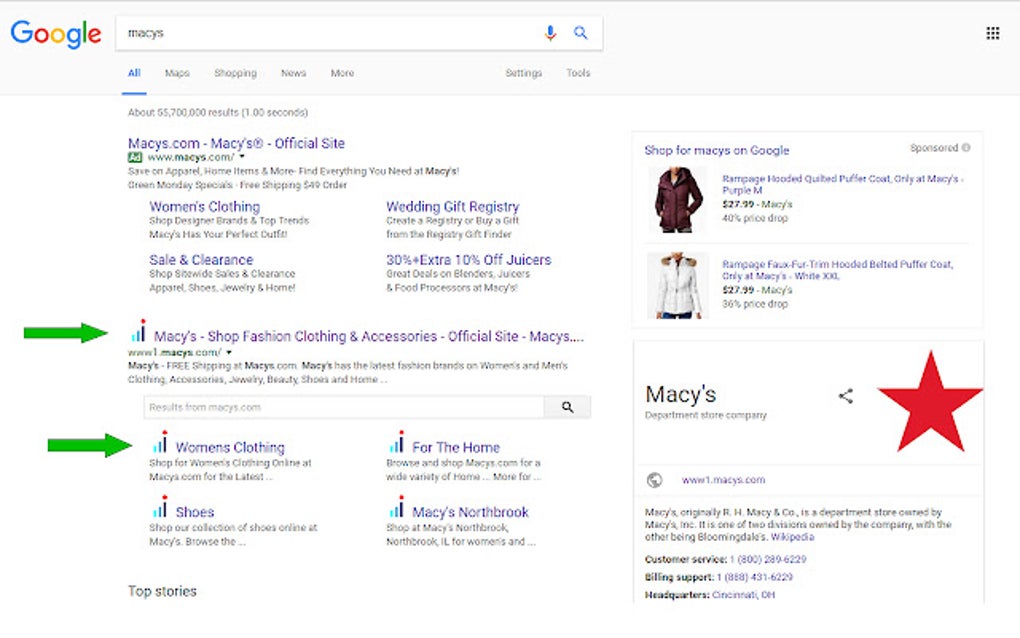Viewport: 1020px width, 638px height.
Task: Click the blue search magnifier icon
Action: (580, 33)
